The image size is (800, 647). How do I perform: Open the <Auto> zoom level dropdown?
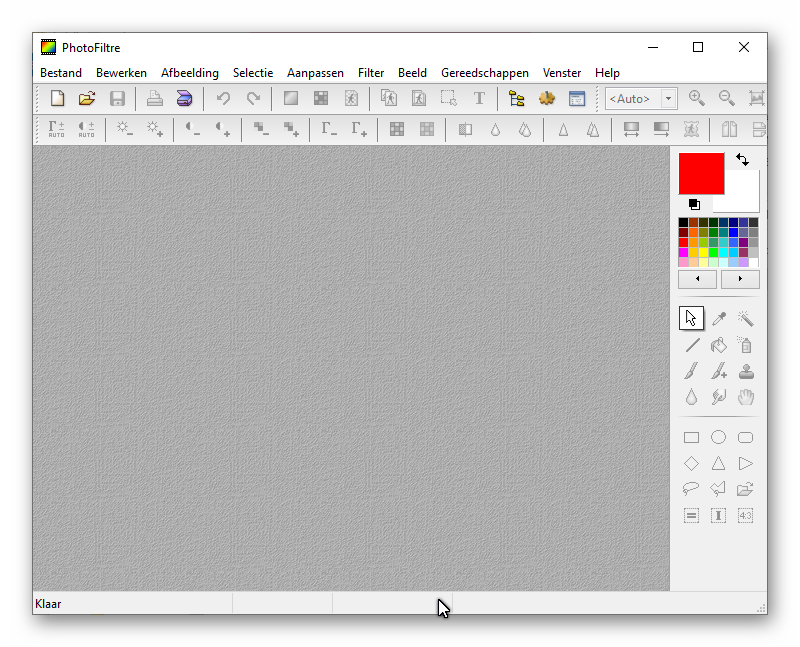pyautogui.click(x=668, y=98)
